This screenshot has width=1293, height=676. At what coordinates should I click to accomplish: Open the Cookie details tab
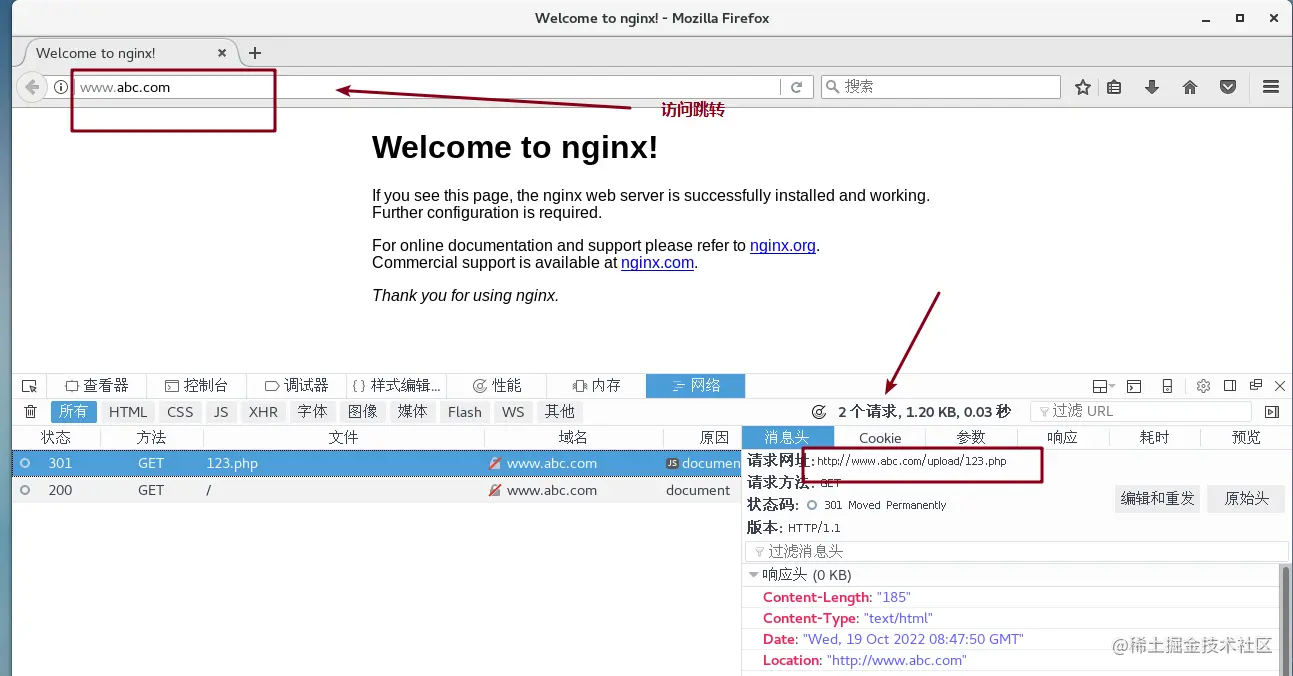880,437
